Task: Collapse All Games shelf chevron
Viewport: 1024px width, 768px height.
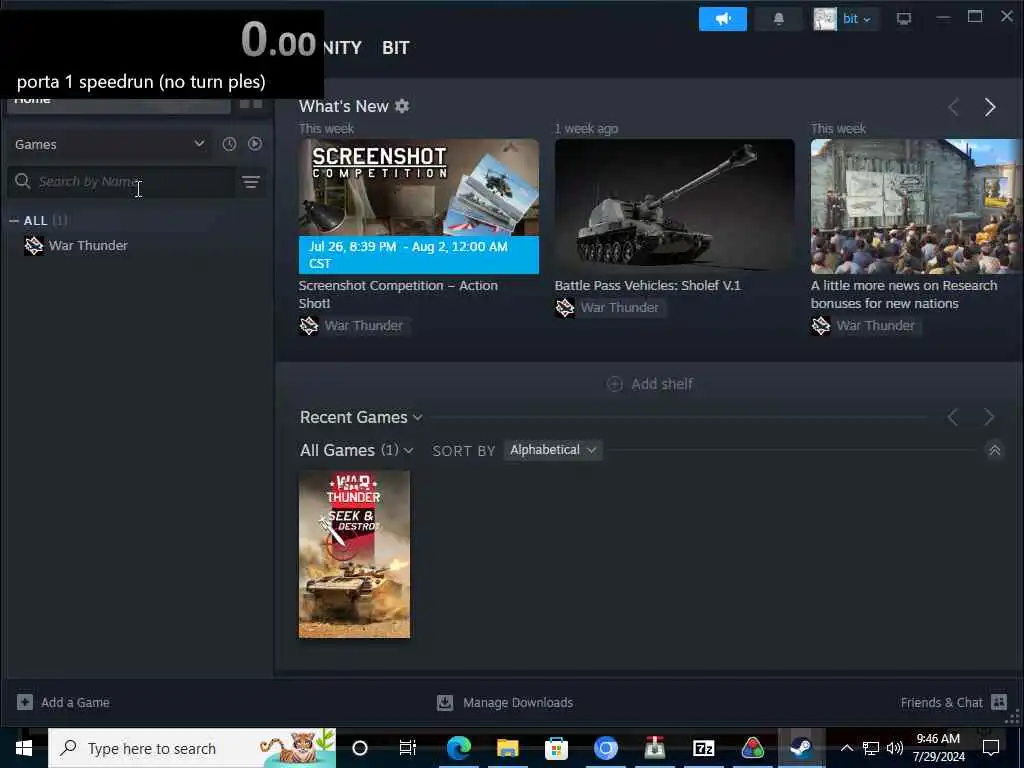Action: 995,450
